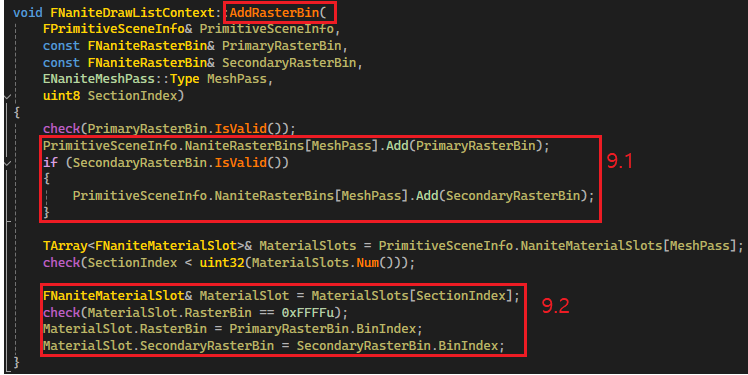Select the FNaniteDrawListContext class name
The height and width of the screenshot is (375, 748).
133,12
